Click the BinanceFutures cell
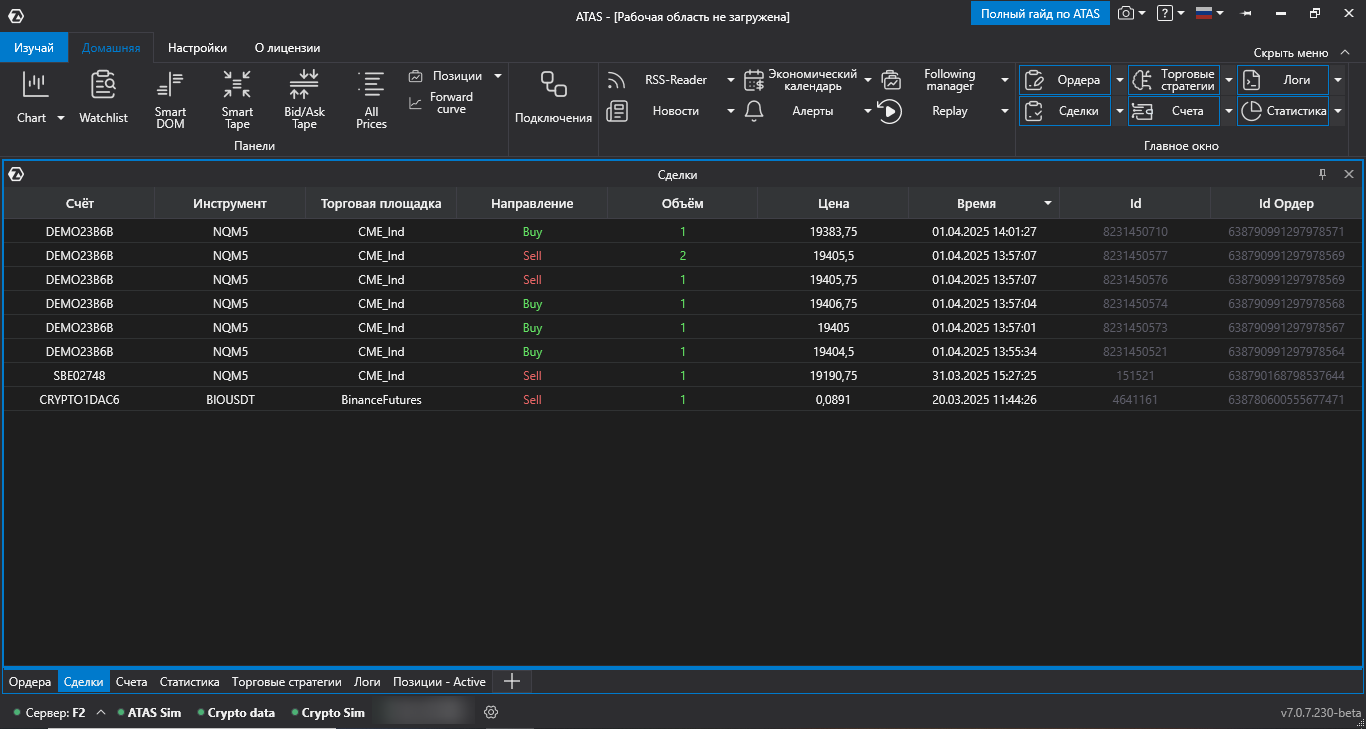This screenshot has width=1366, height=729. tap(381, 400)
